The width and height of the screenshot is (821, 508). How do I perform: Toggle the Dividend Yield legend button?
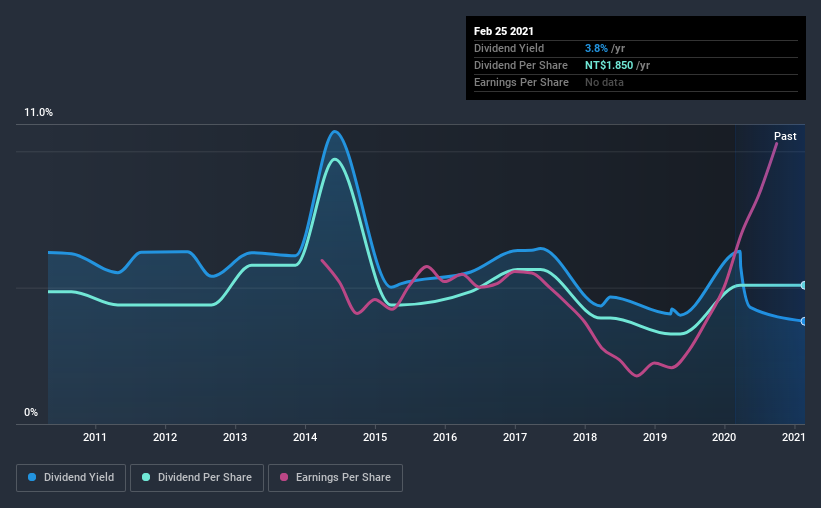click(x=71, y=478)
